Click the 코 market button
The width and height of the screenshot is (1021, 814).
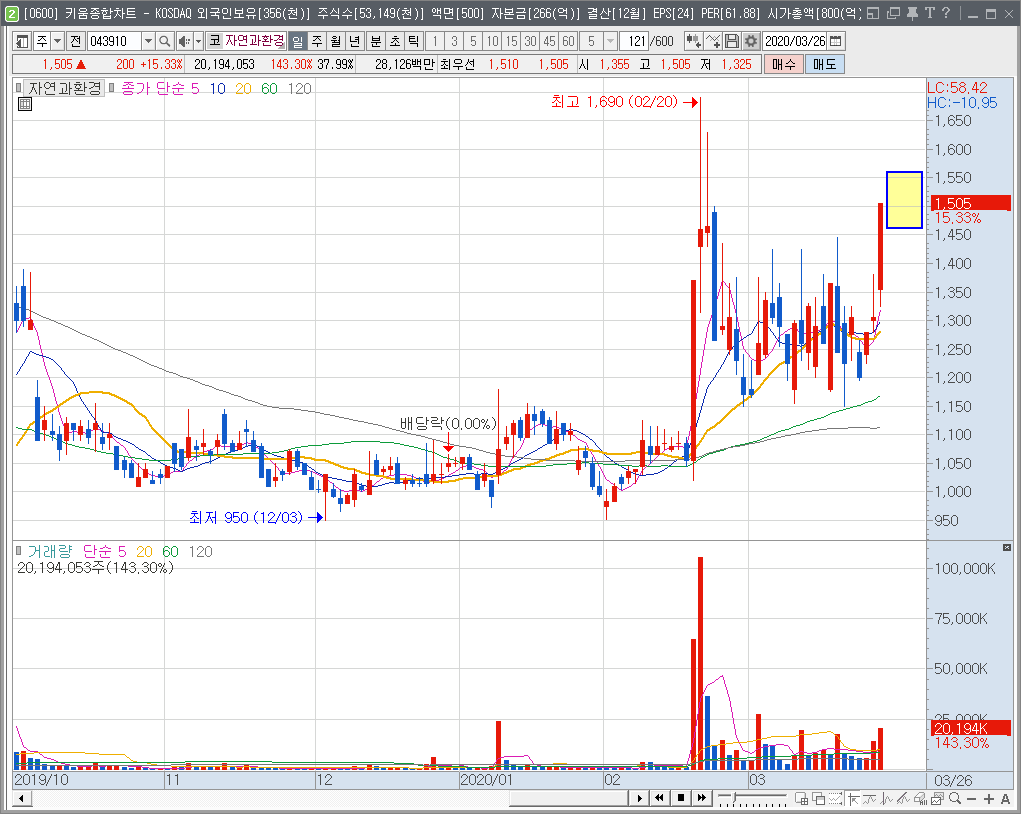coord(214,42)
